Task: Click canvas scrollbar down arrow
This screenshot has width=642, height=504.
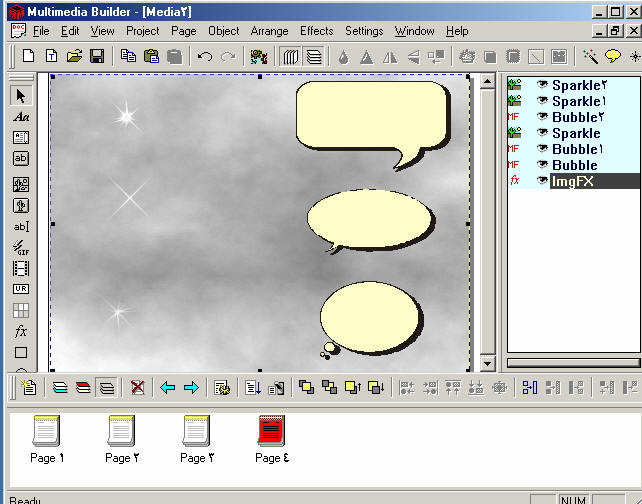Action: pyautogui.click(x=487, y=363)
